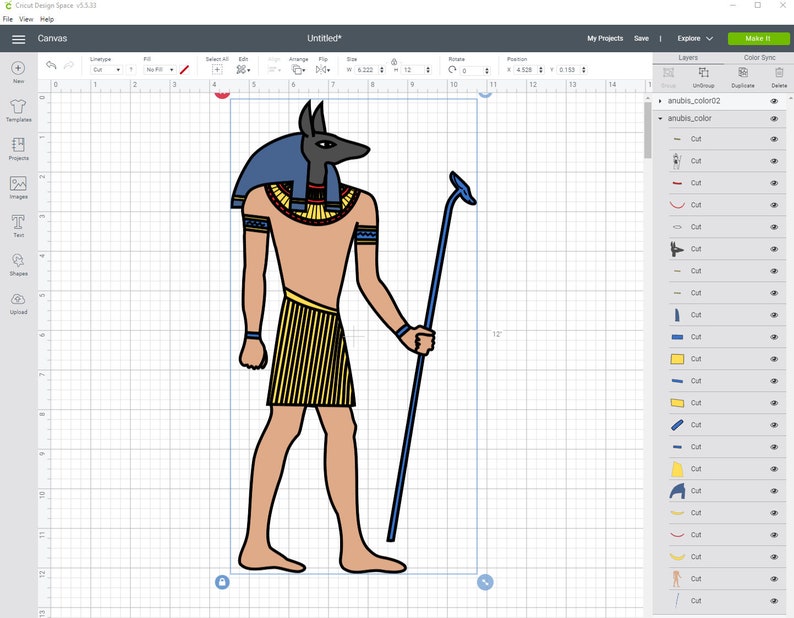
Task: Delete the selected layer
Action: point(779,77)
